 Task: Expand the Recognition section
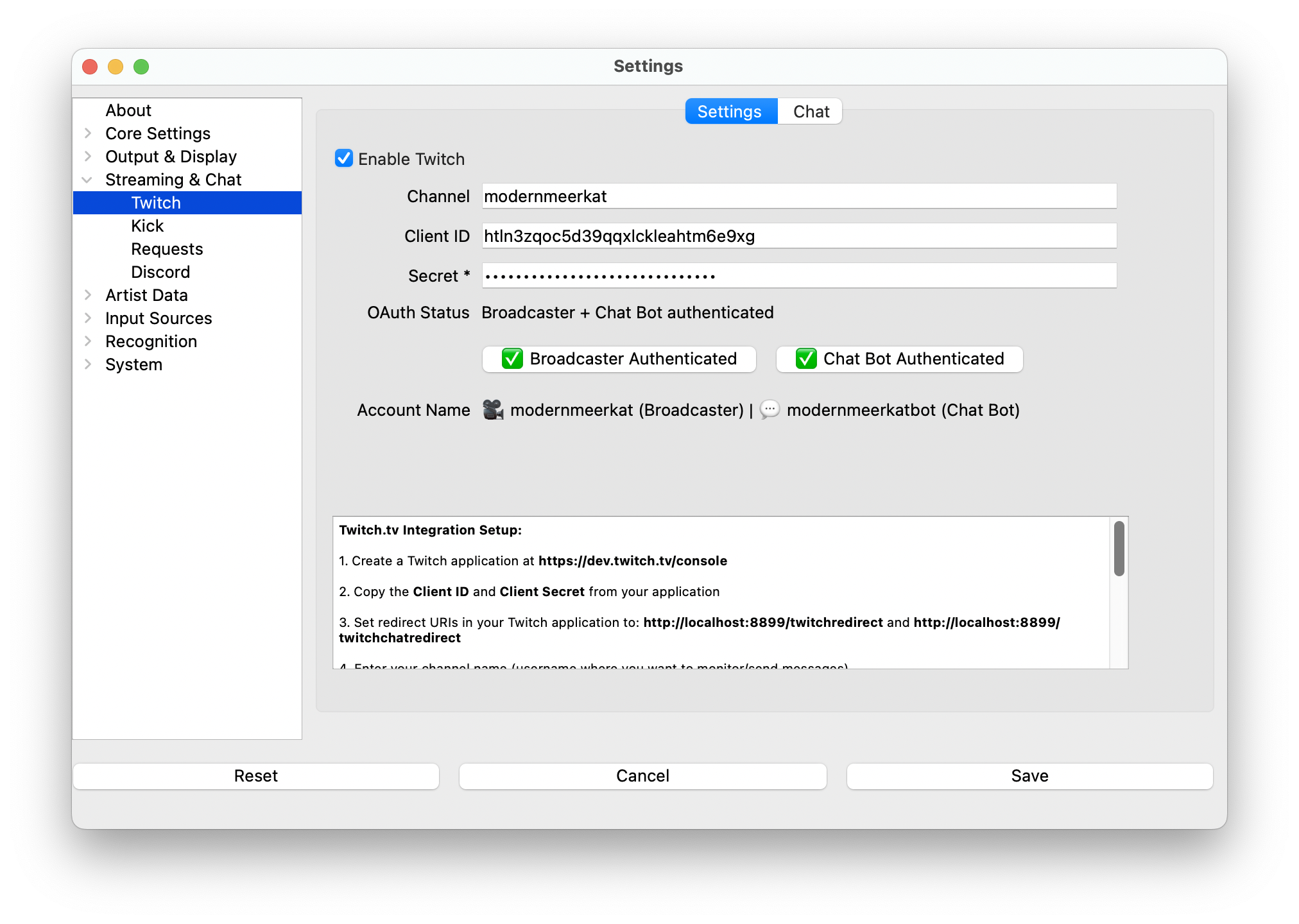(88, 341)
